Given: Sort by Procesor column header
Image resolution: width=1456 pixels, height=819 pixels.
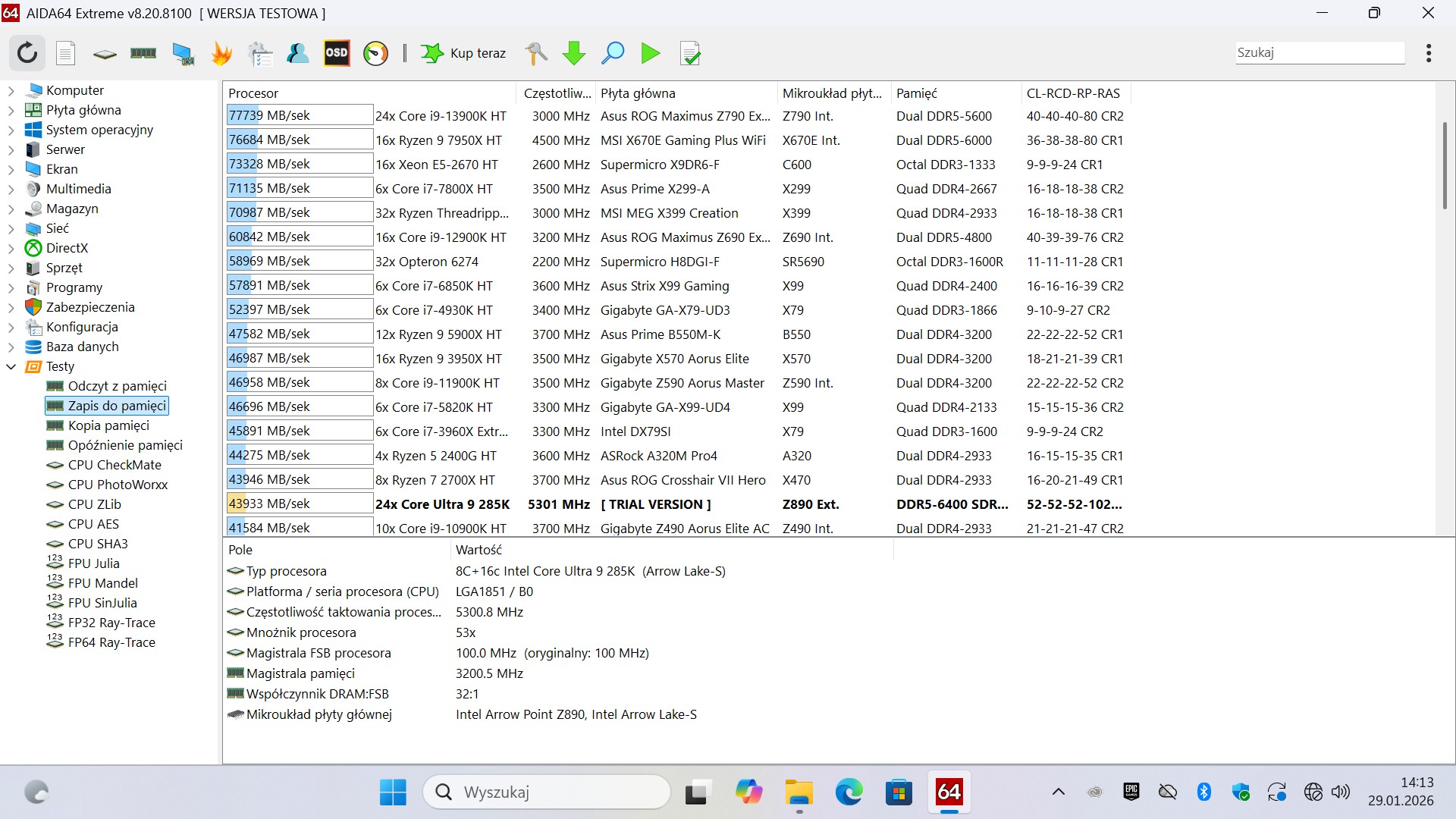Looking at the screenshot, I should 253,93.
